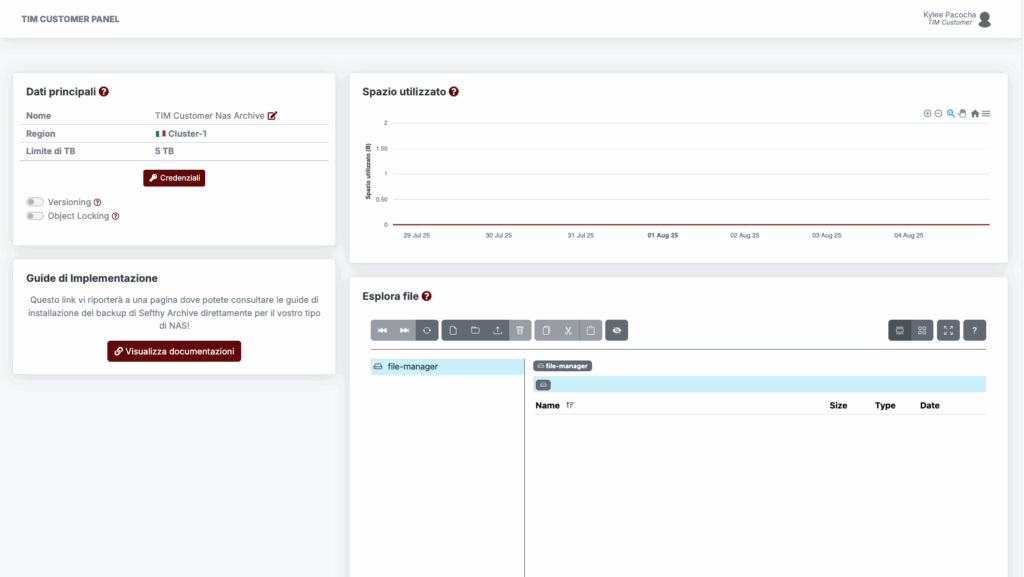Select the chart pan hand tool
This screenshot has width=1024, height=577.
(x=962, y=113)
